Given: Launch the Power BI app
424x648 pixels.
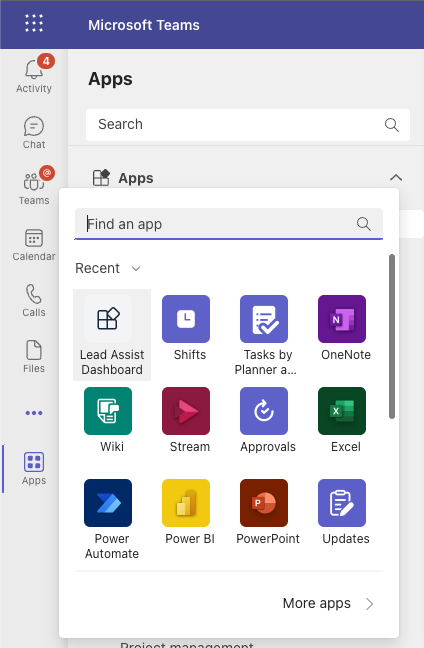Looking at the screenshot, I should click(188, 512).
